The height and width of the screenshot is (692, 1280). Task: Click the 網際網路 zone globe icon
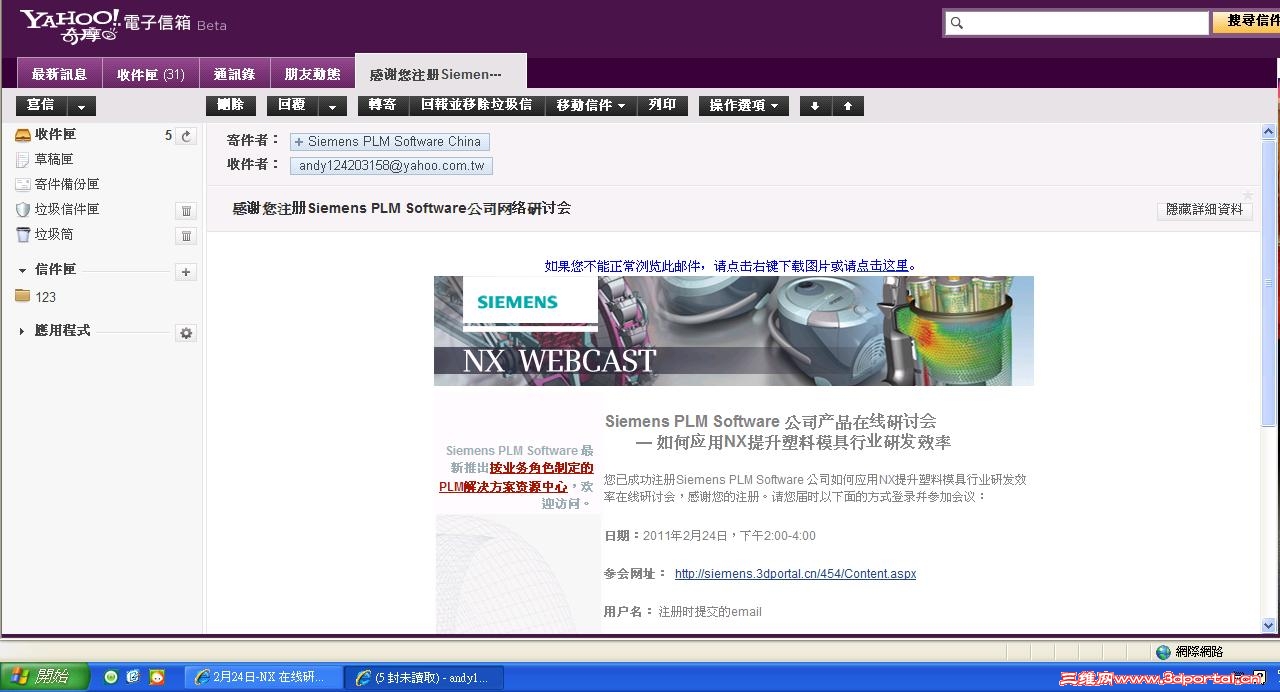pyautogui.click(x=1163, y=652)
